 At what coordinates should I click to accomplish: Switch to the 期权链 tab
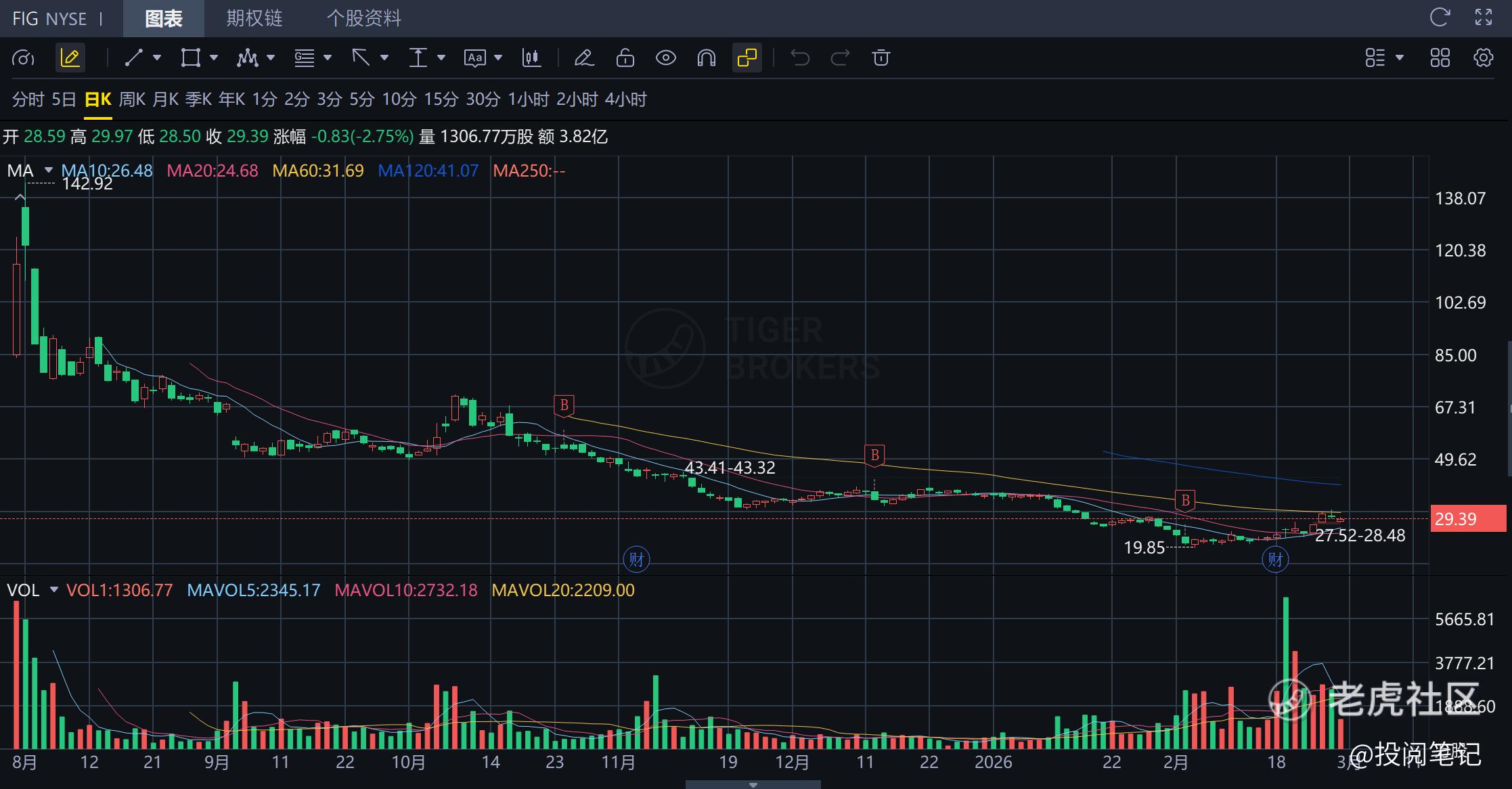254,18
